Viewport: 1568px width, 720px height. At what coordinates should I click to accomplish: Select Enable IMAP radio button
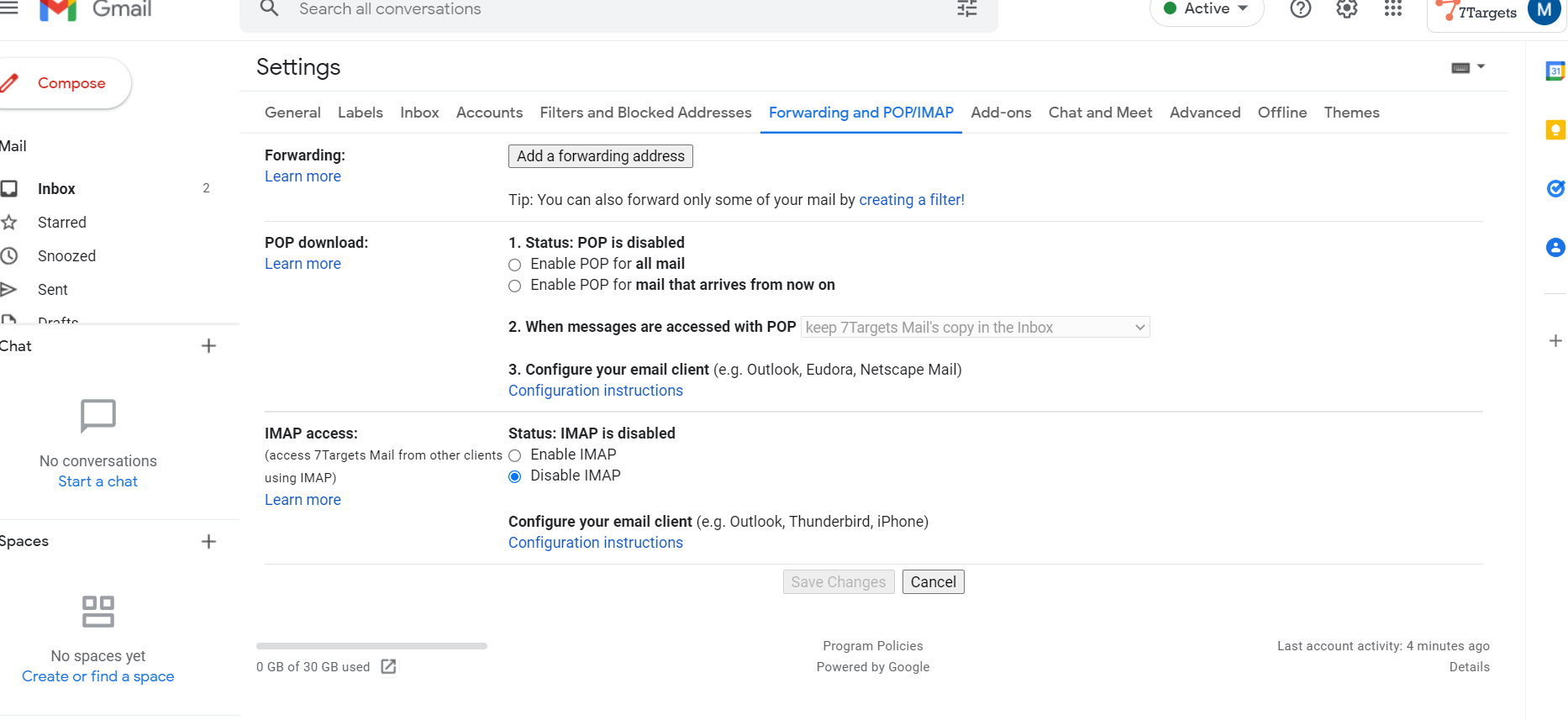(x=515, y=455)
